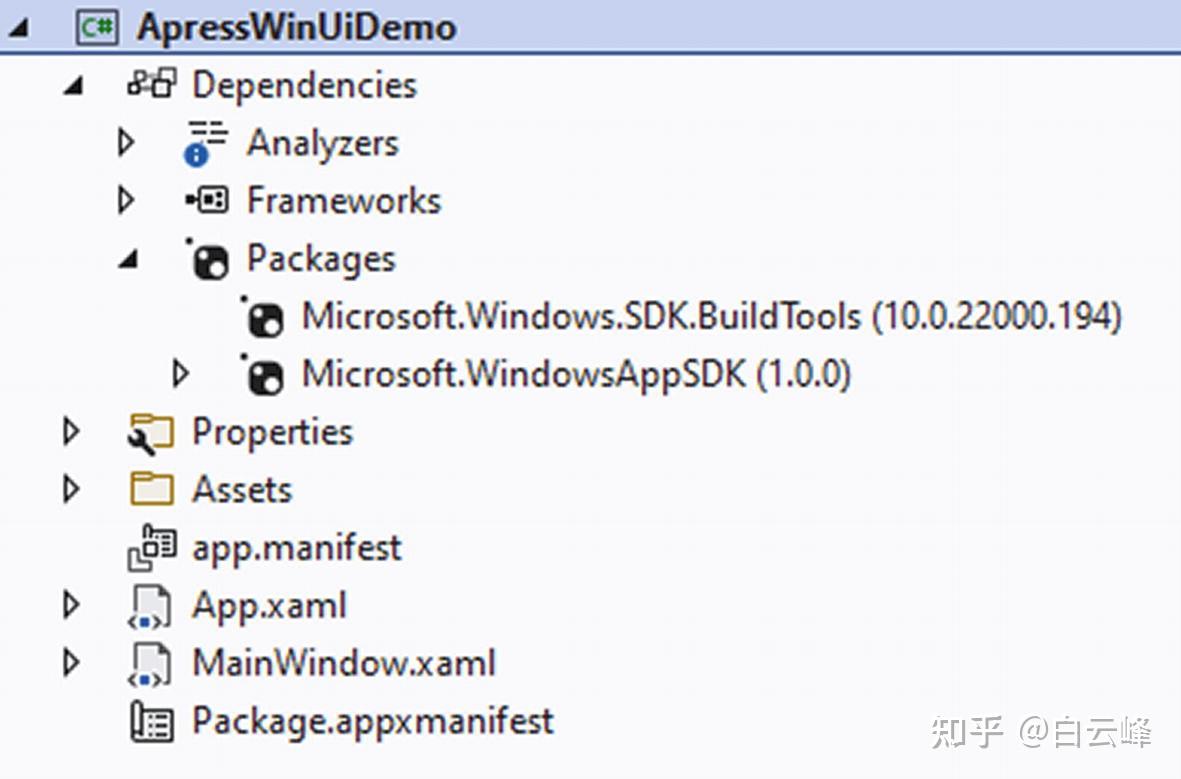Click the Frameworks icon
The width and height of the screenshot is (1181, 779).
(x=206, y=201)
